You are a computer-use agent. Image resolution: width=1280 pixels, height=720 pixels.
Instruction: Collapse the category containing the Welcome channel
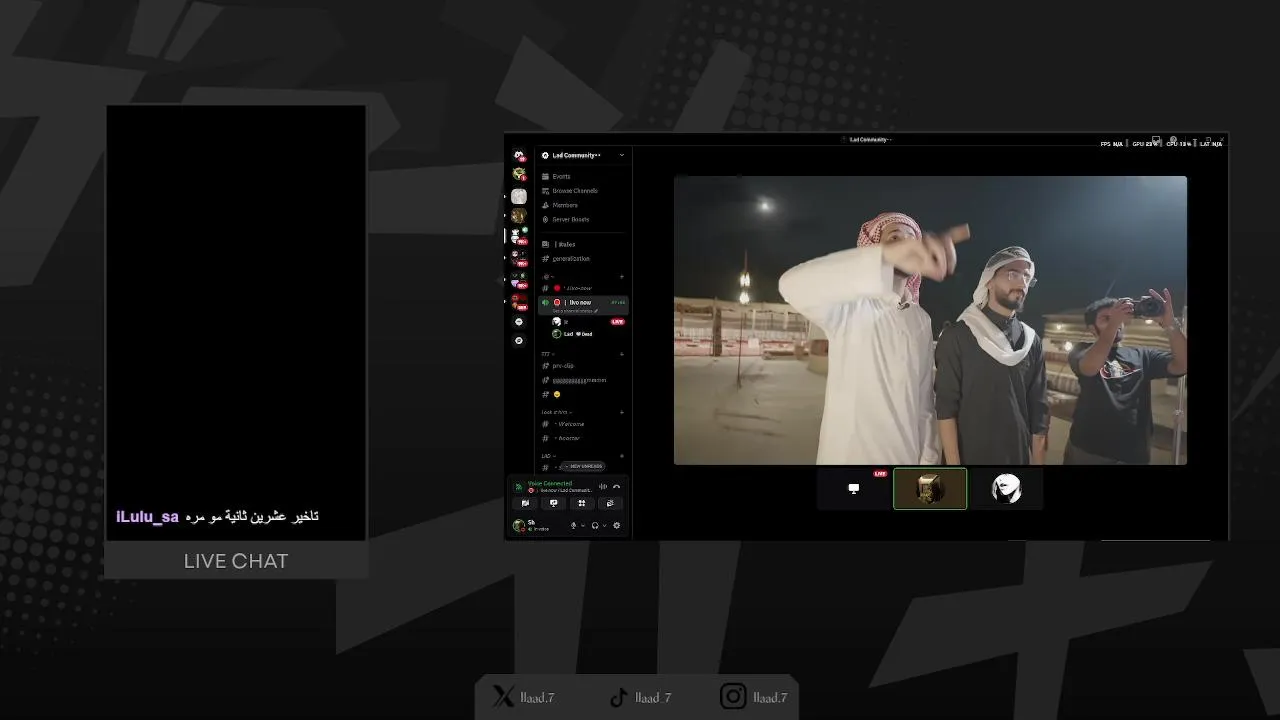click(x=556, y=412)
